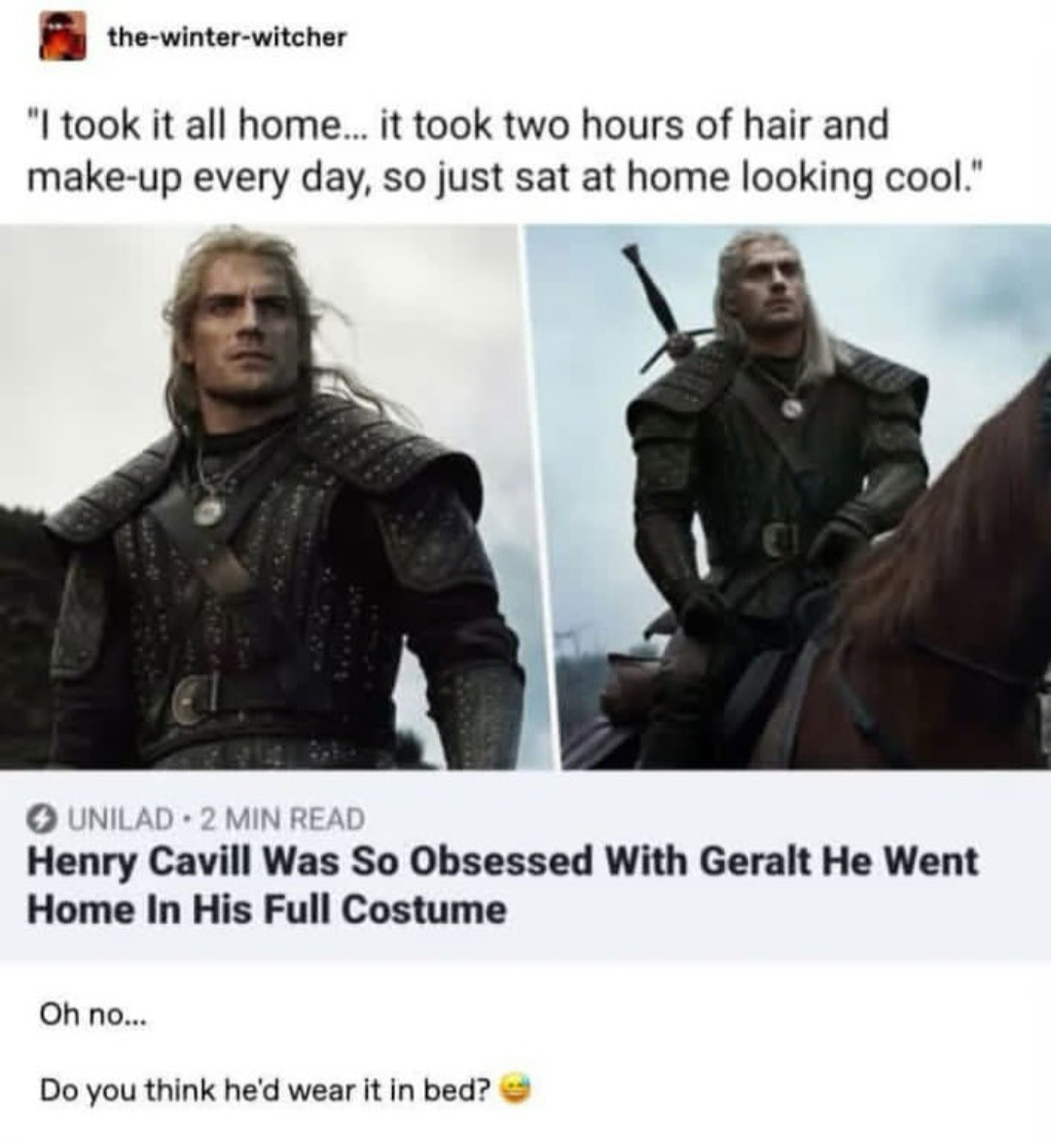Click the quote line starting "I took it all home"

click(457, 126)
